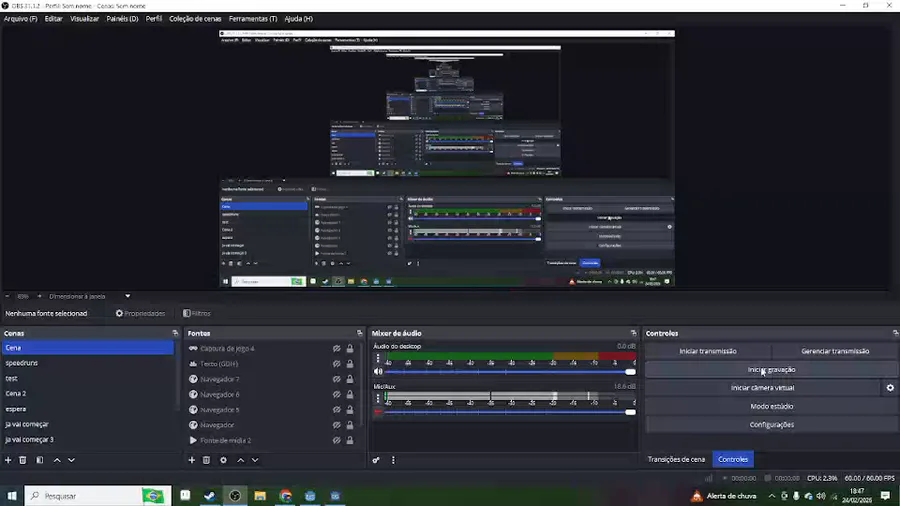Screen dimensions: 900x506
Task: Enable Modo estúdio
Action: [x=771, y=406]
